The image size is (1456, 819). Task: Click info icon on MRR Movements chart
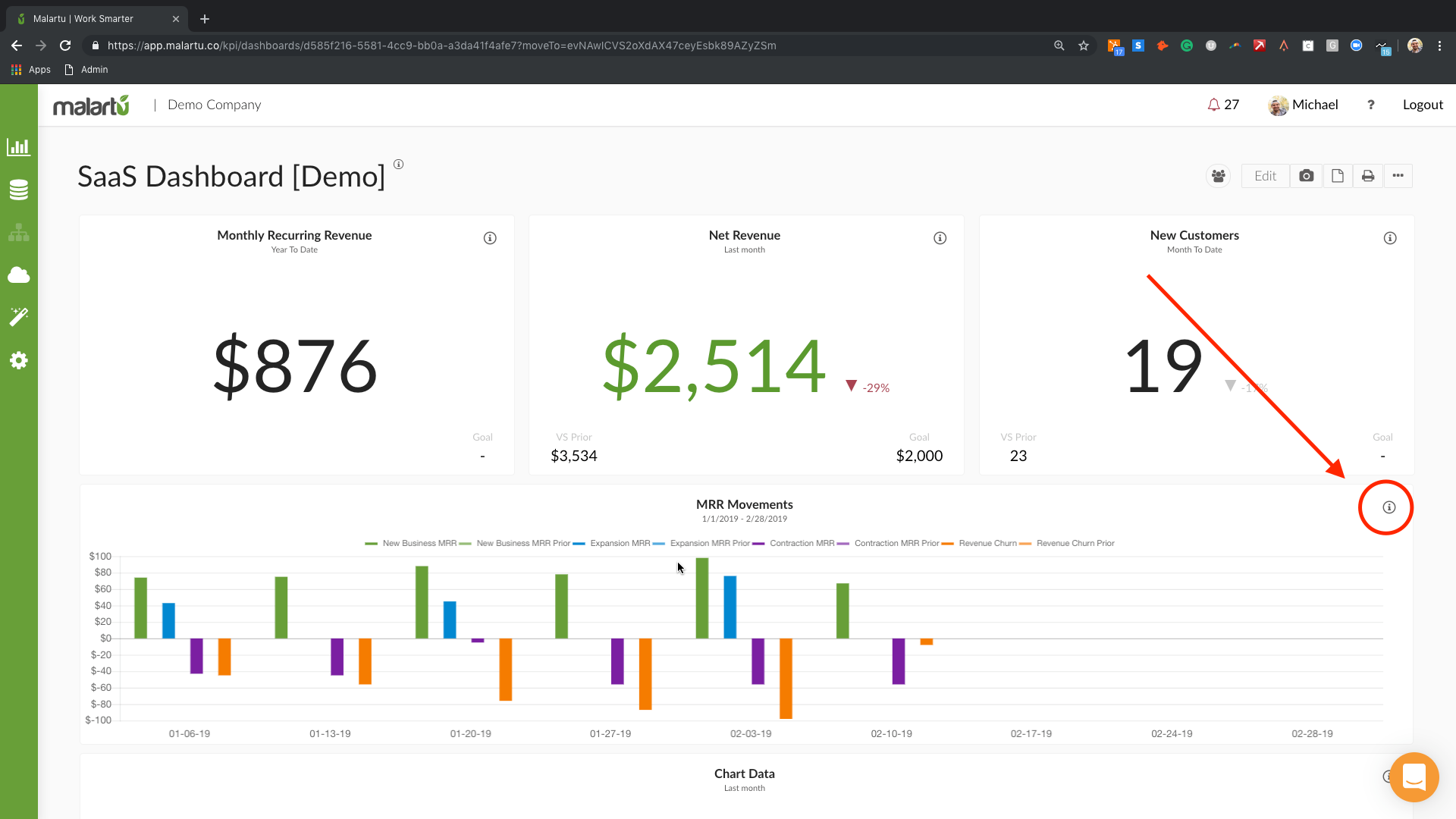click(x=1389, y=507)
